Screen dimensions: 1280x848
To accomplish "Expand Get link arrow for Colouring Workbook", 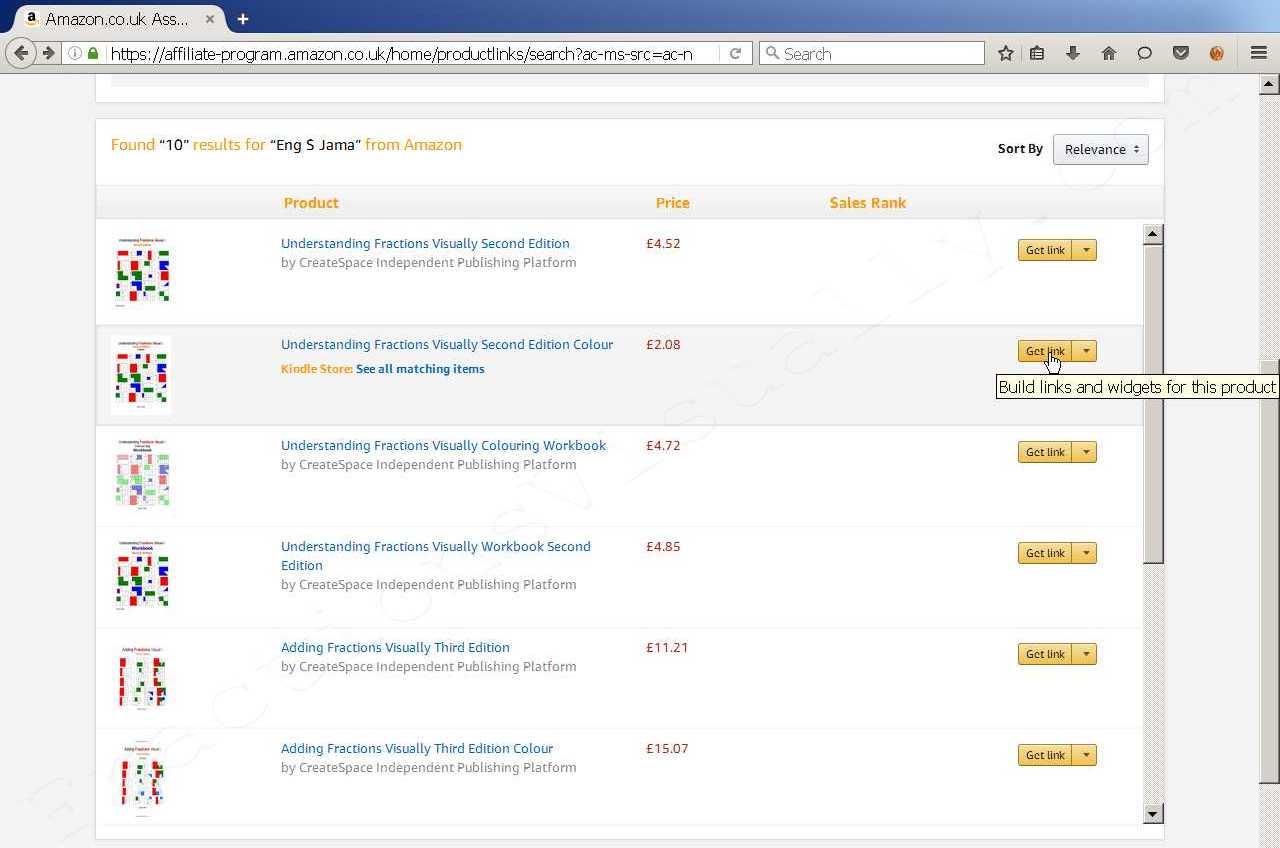I will [x=1085, y=452].
